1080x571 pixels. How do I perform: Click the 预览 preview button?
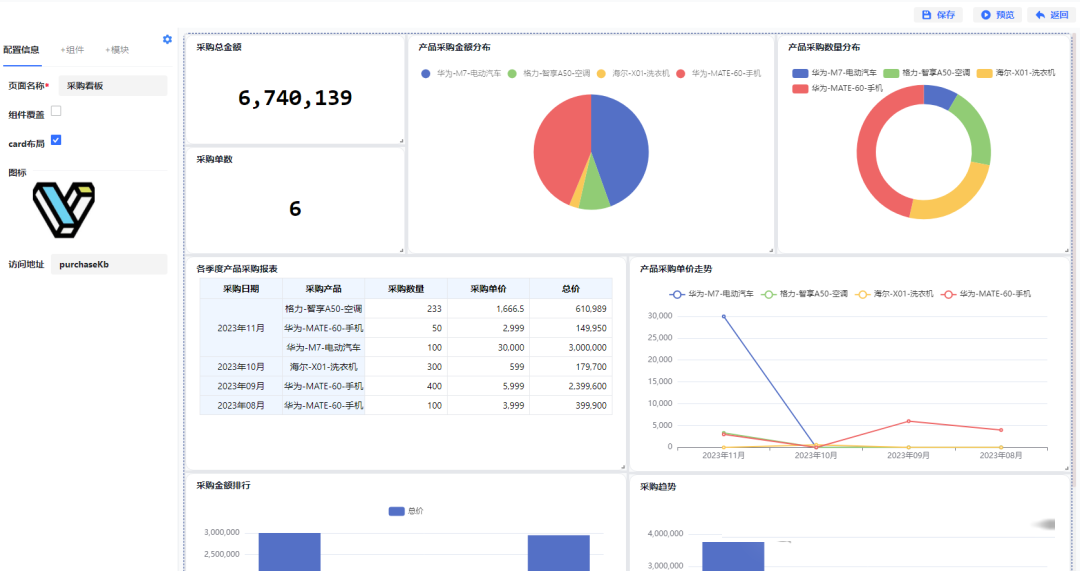click(x=997, y=15)
